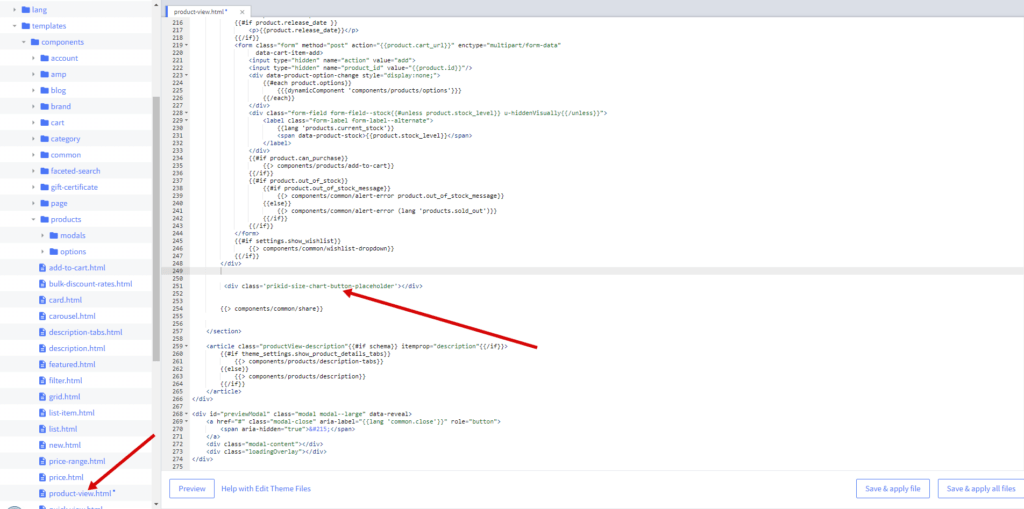1024x509 pixels.
Task: Click the Preview button
Action: pos(192,489)
